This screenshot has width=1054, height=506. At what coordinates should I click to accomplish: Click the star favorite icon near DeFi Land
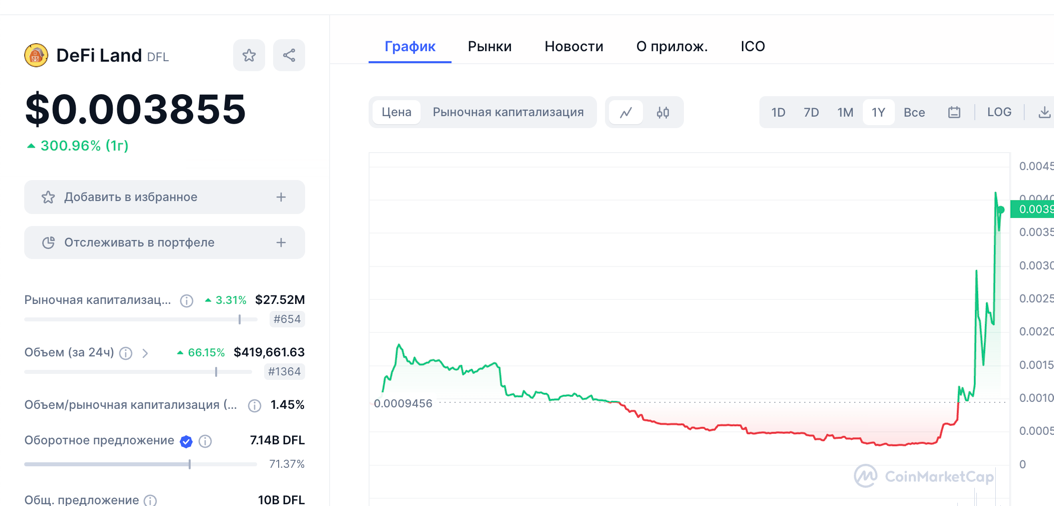point(249,56)
